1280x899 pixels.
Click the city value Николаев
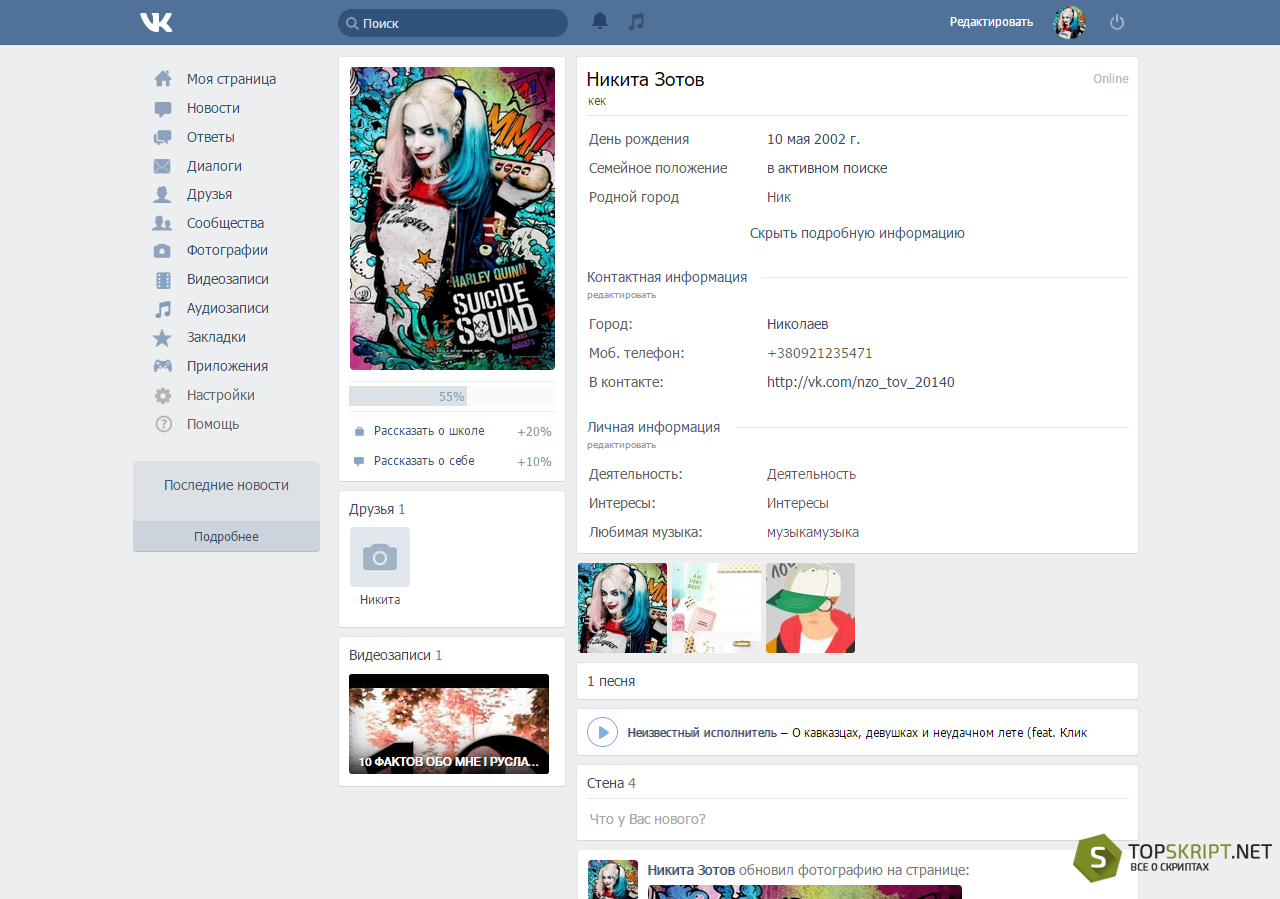pyautogui.click(x=797, y=324)
